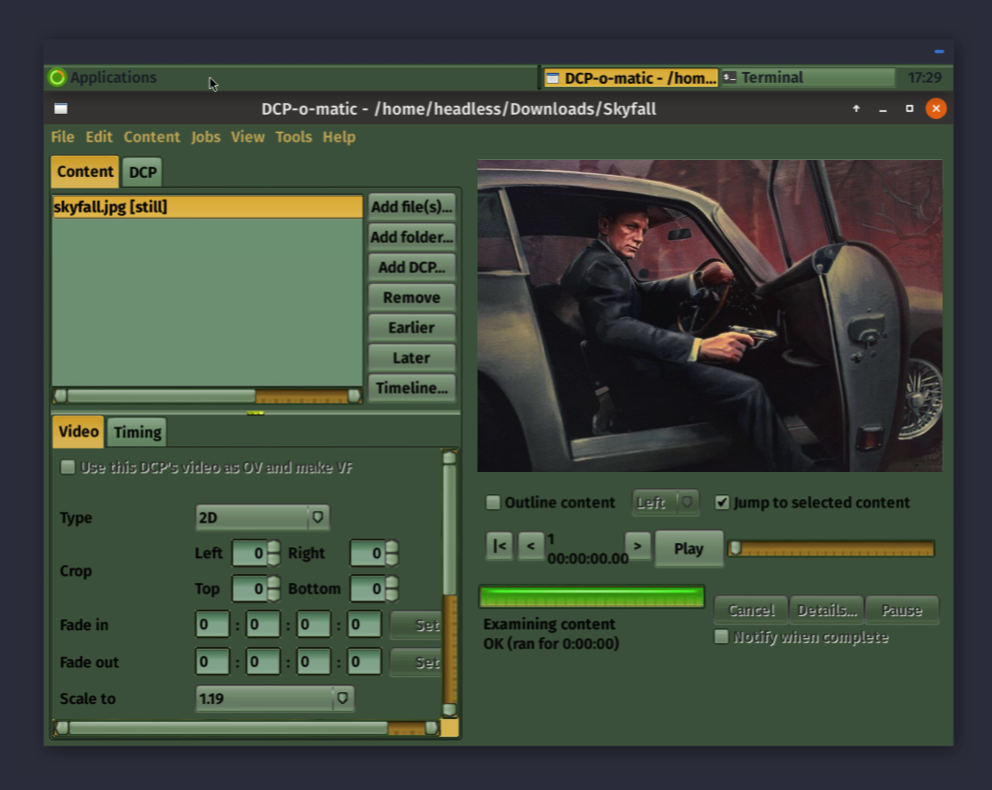Select the Video tab
This screenshot has width=992, height=790.
(78, 431)
